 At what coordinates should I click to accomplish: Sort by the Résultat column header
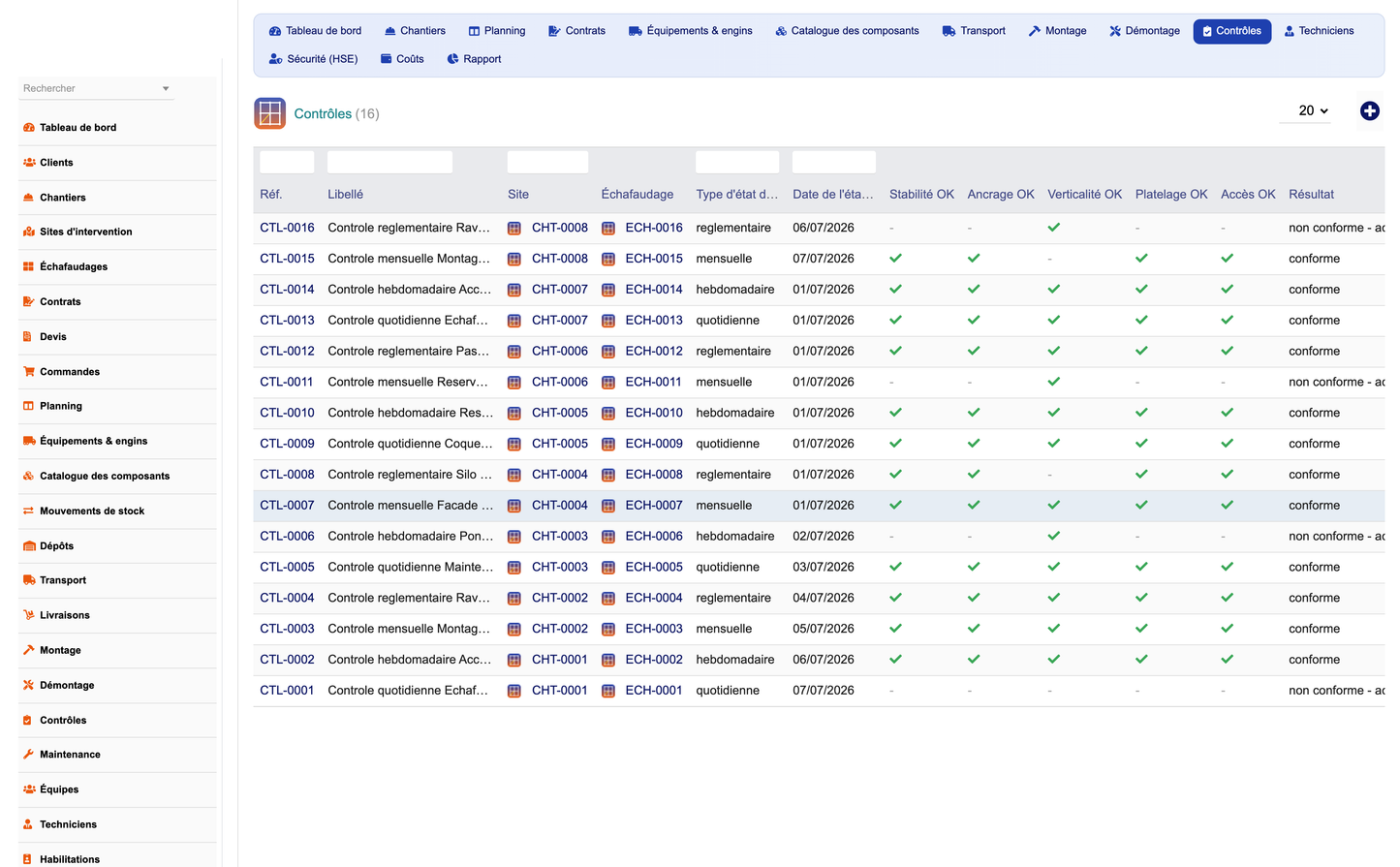coord(1311,195)
